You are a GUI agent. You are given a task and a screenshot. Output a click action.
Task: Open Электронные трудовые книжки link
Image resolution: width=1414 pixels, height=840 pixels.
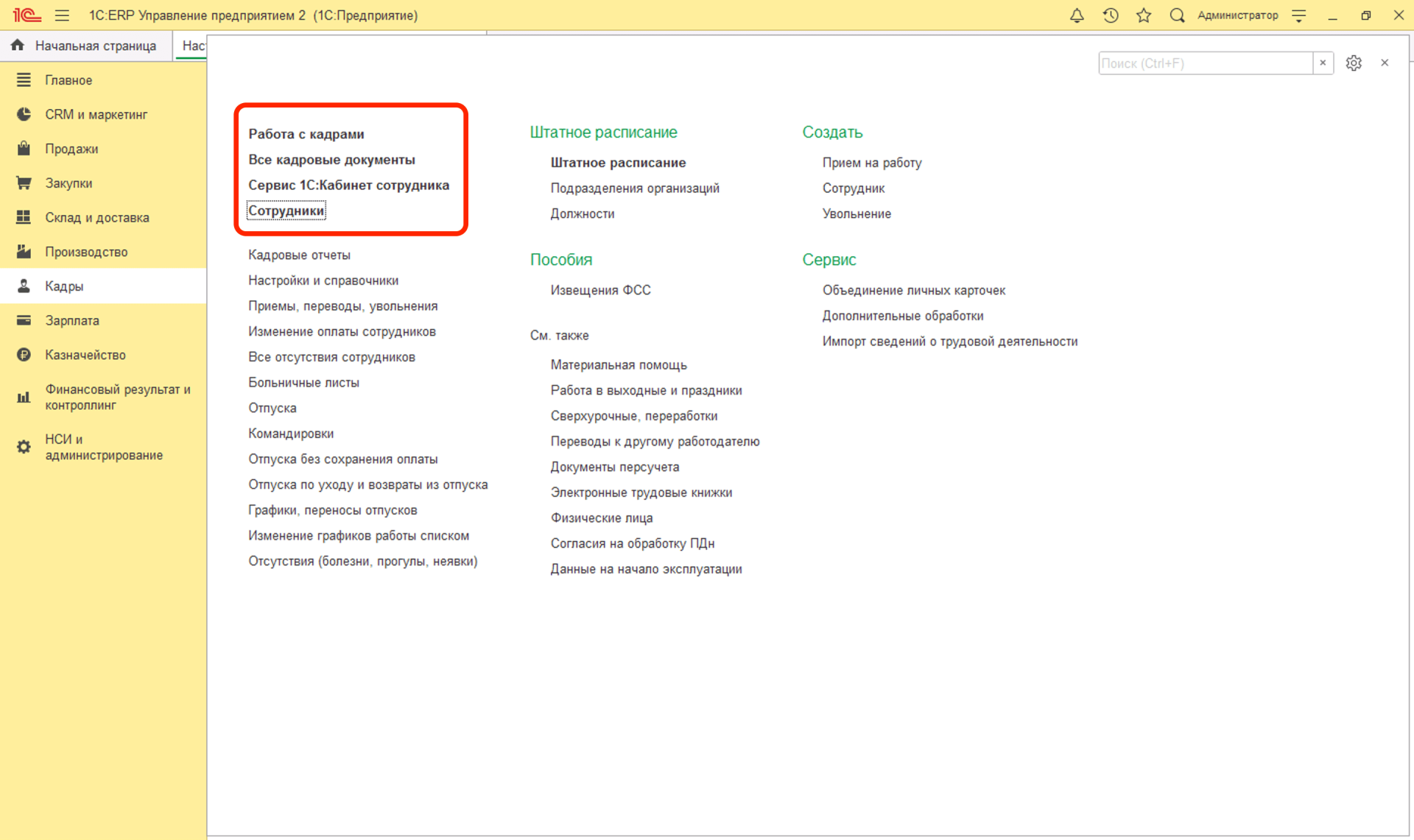(641, 493)
